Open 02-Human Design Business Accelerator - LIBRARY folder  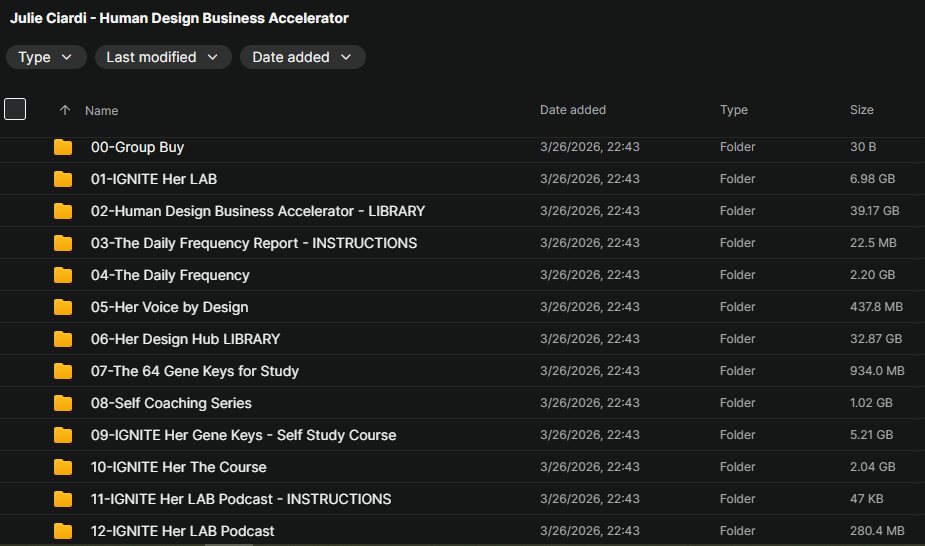click(257, 211)
